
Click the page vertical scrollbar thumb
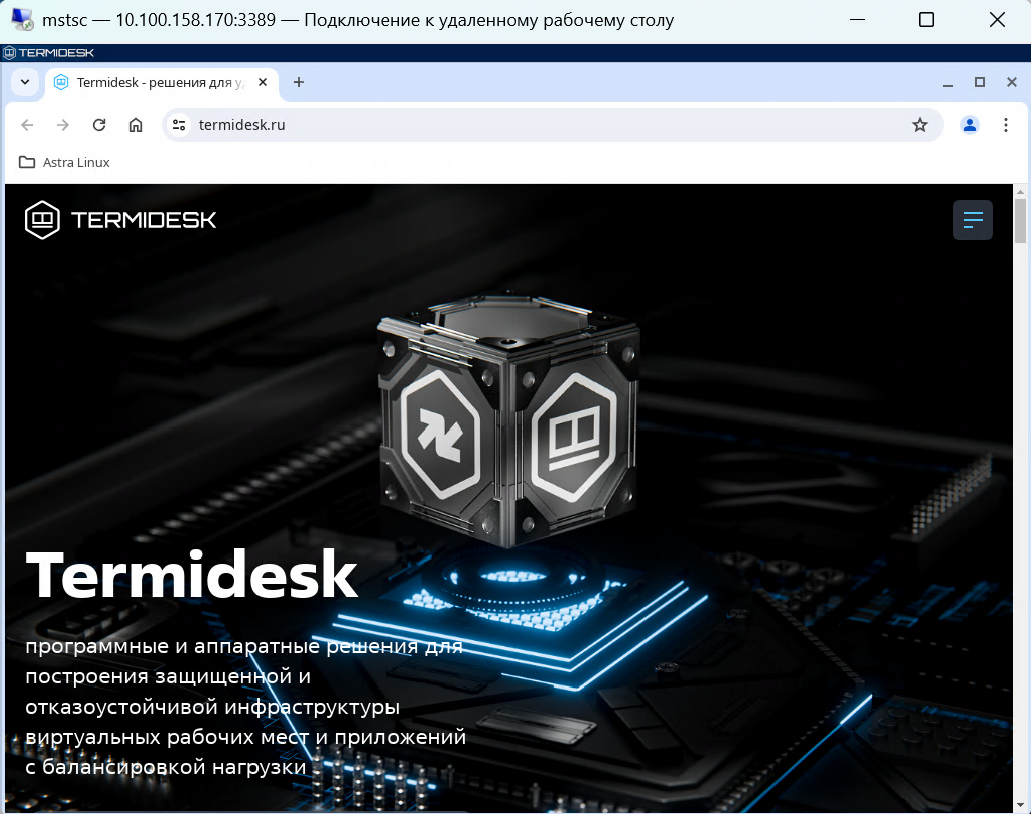(x=1020, y=221)
